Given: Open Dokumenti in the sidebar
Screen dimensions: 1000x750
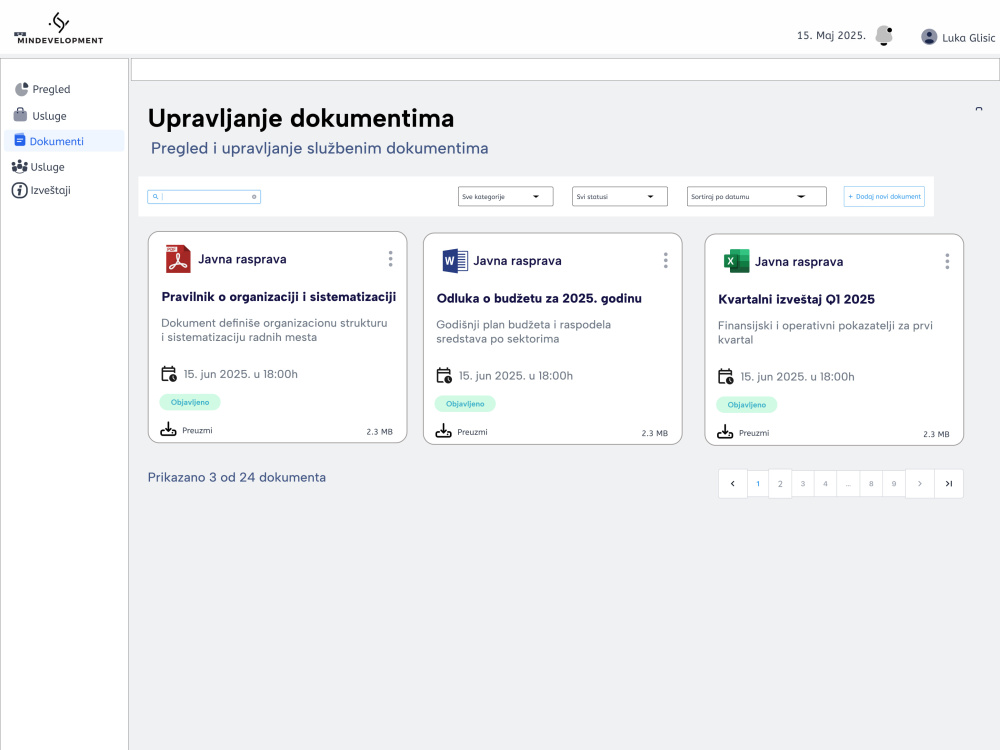Looking at the screenshot, I should click(x=64, y=141).
